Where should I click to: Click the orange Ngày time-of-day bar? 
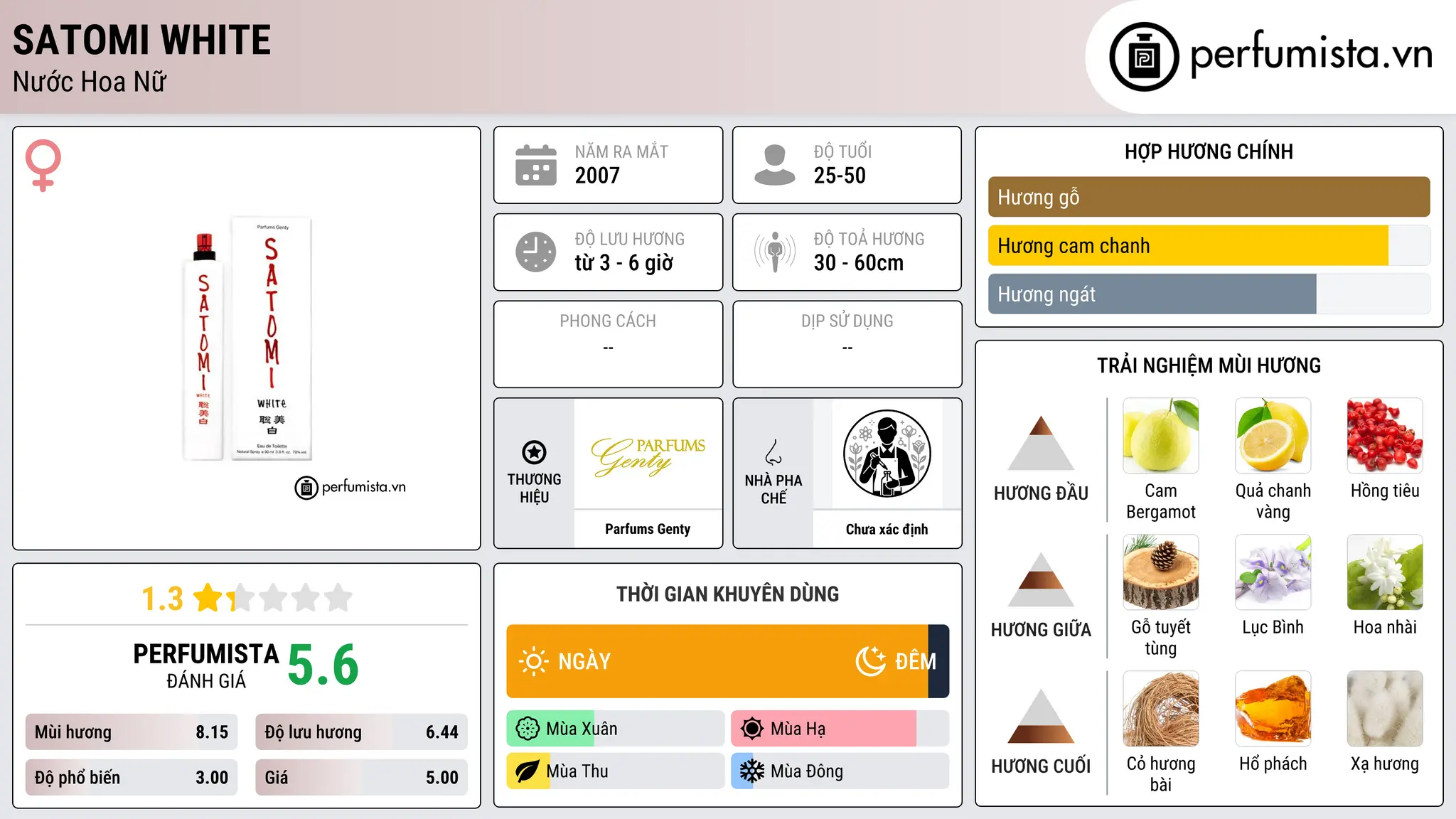click(x=717, y=661)
